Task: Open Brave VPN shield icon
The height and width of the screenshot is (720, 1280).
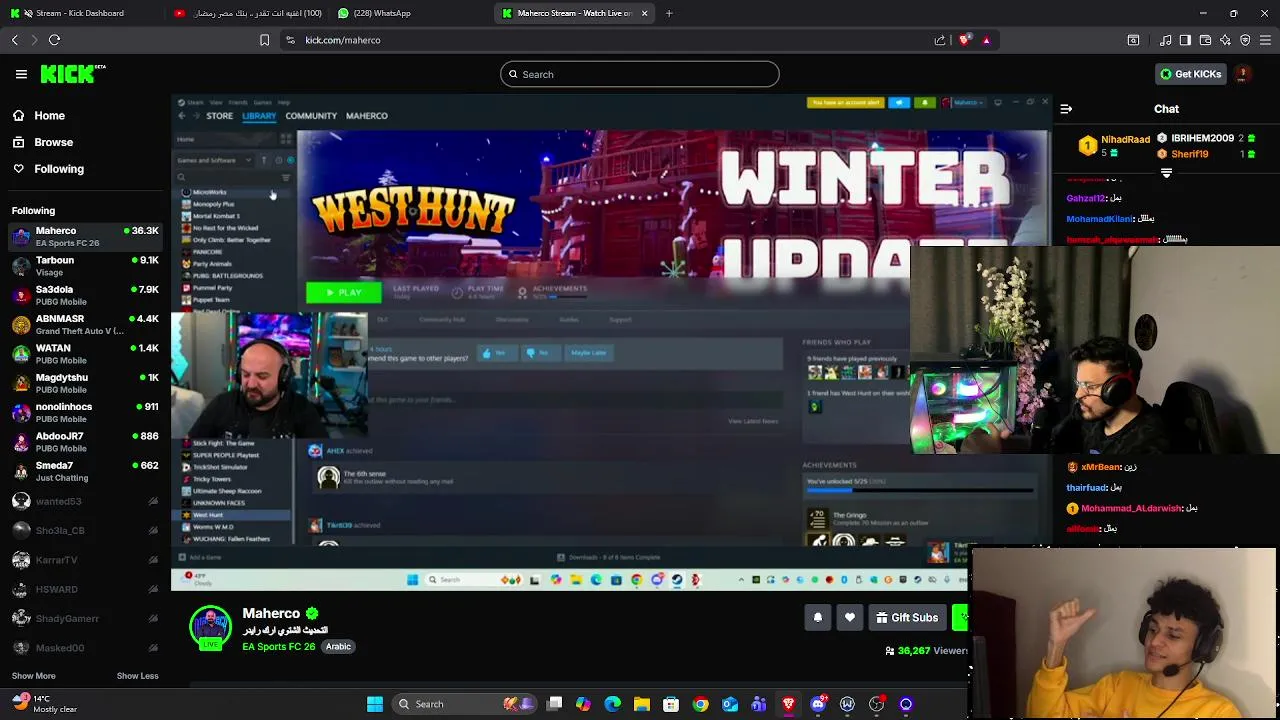Action: pyautogui.click(x=1245, y=40)
